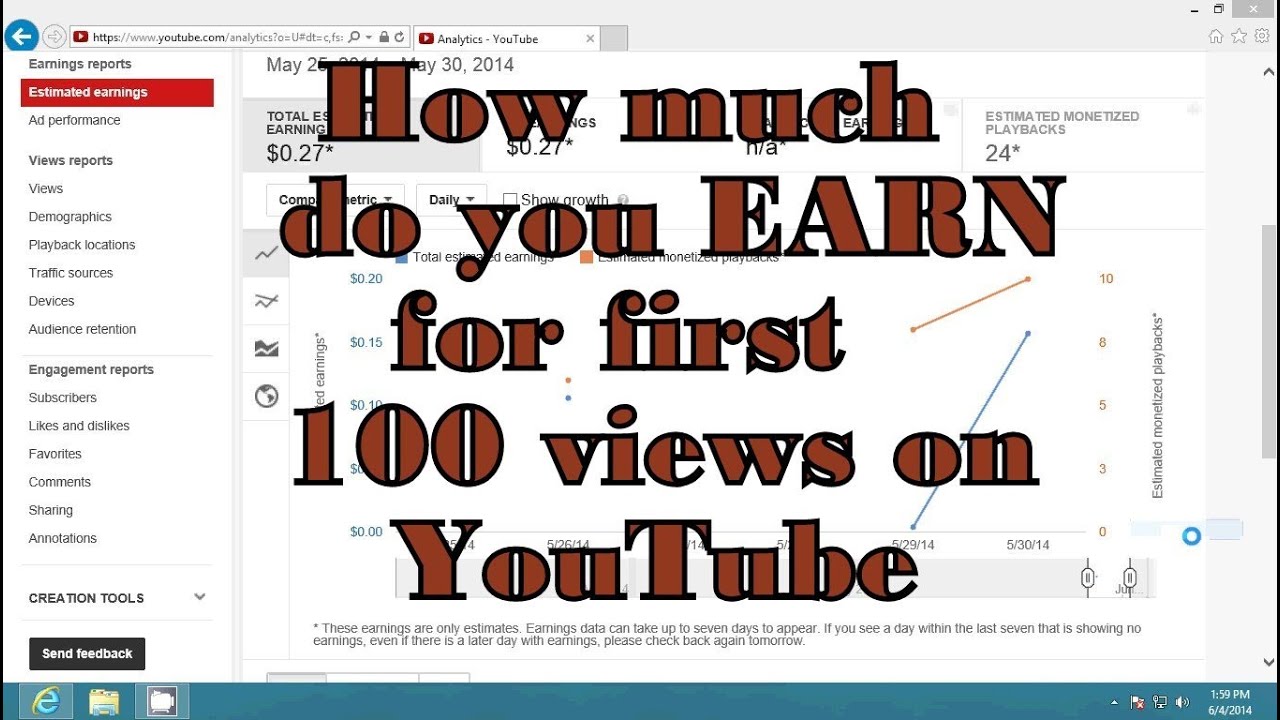Select the multi-line chart view icon
This screenshot has height=720, width=1280.
tap(266, 301)
